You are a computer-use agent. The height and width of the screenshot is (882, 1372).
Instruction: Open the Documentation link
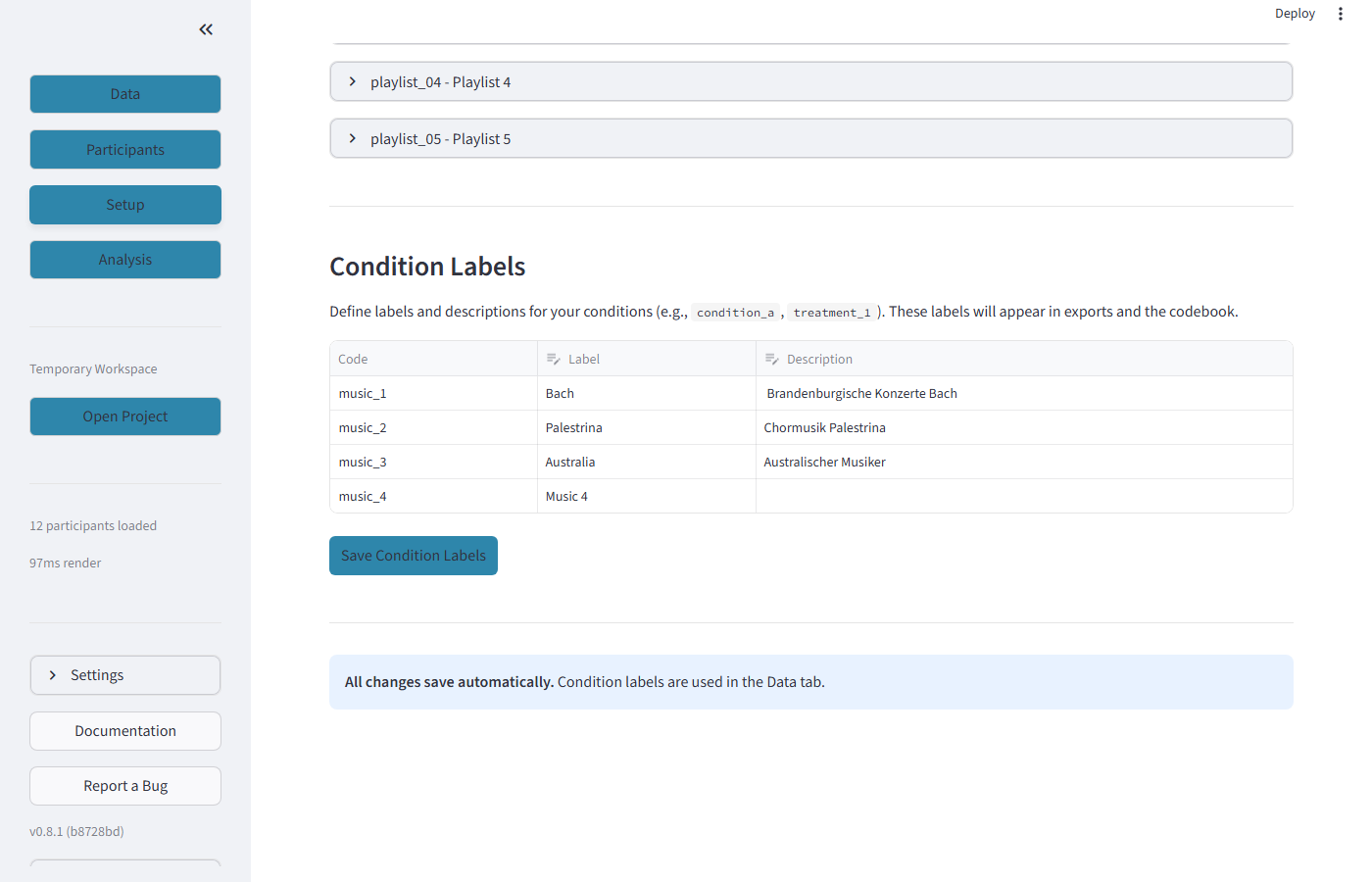(125, 731)
